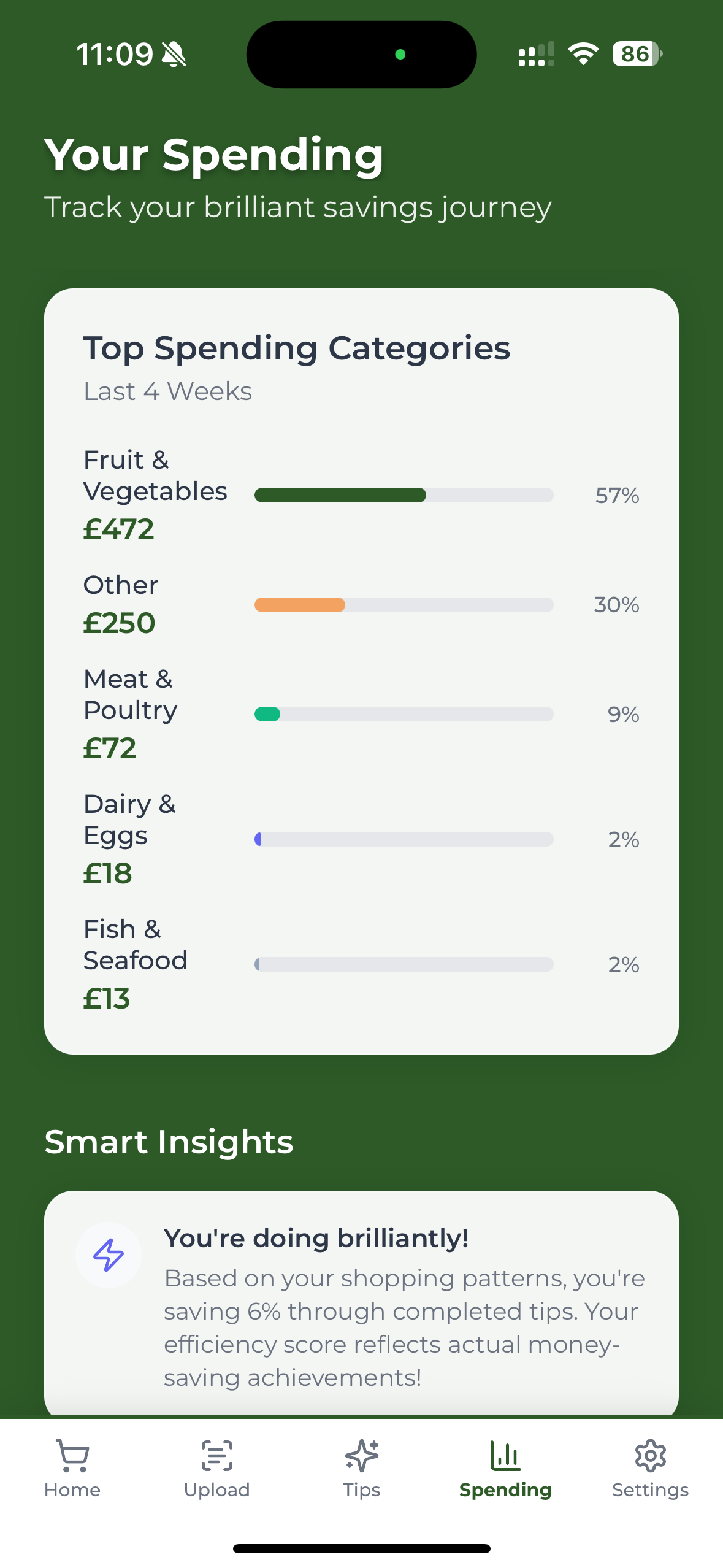The width and height of the screenshot is (723, 1568).
Task: Tap the battery indicator in status bar
Action: tap(637, 54)
